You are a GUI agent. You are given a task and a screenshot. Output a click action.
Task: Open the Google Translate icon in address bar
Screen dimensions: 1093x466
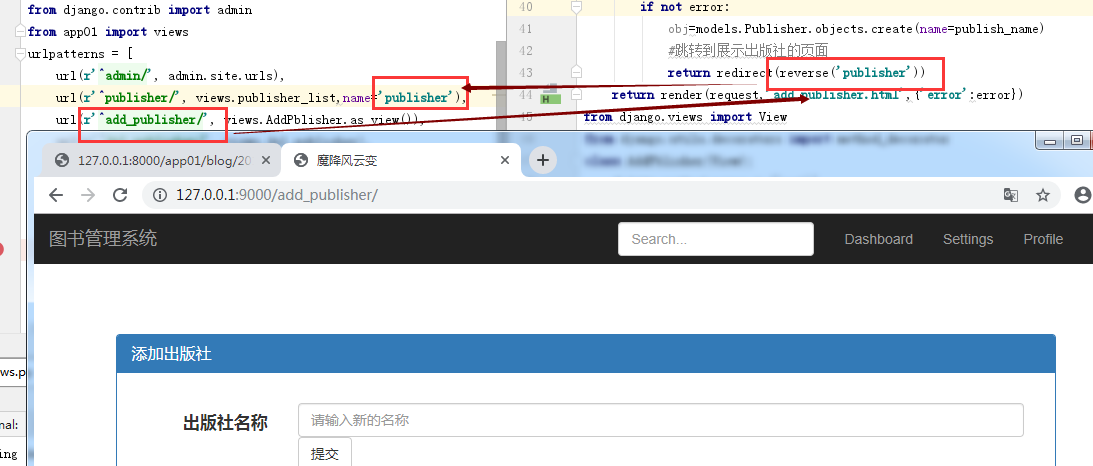click(1011, 195)
